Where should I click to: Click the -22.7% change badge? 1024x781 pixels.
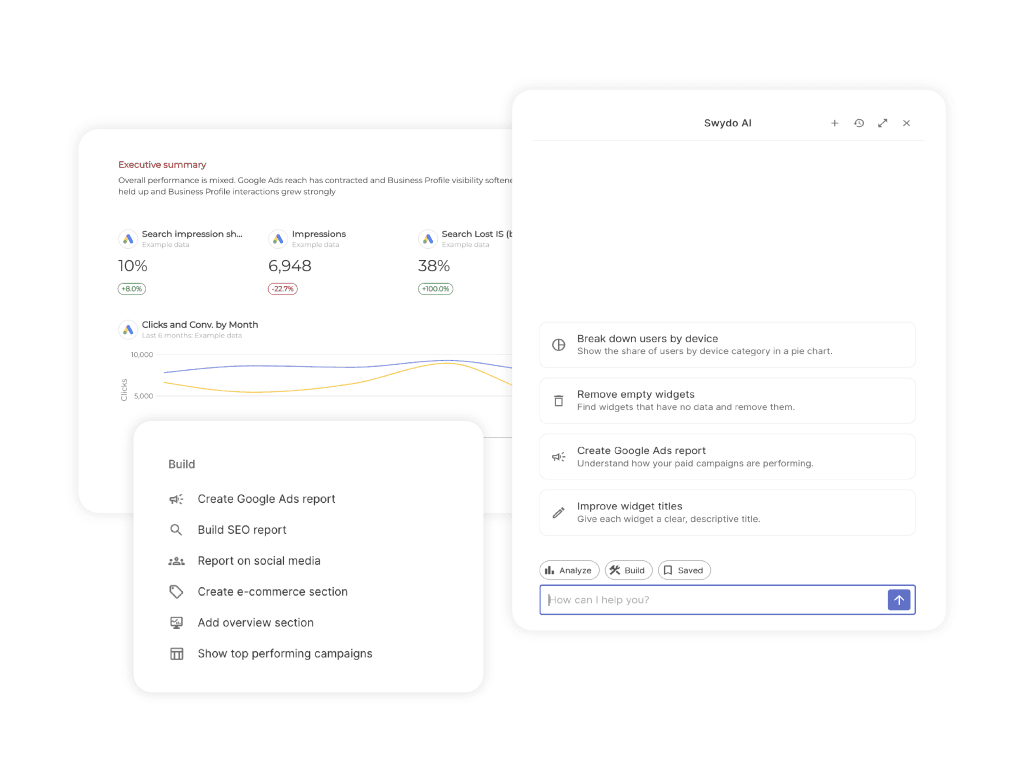coord(283,289)
